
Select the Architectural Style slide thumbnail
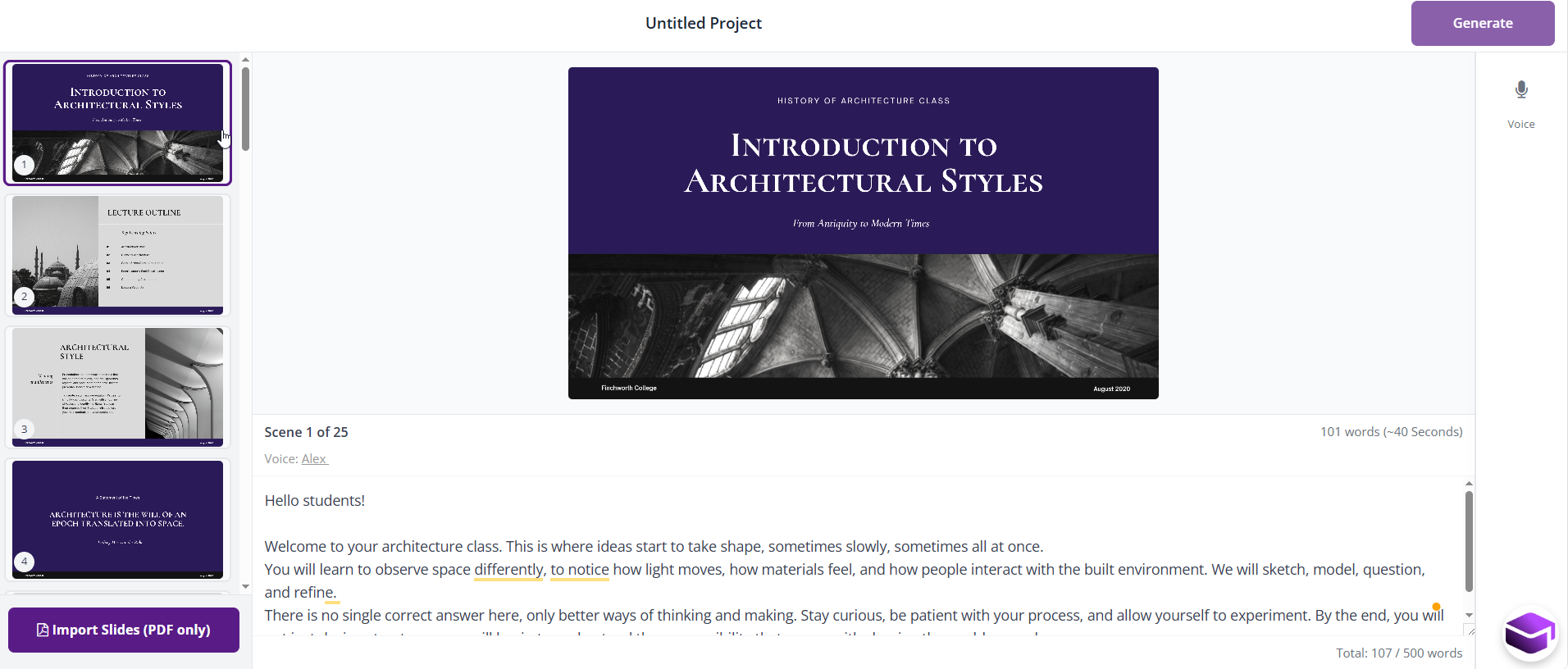click(x=118, y=387)
